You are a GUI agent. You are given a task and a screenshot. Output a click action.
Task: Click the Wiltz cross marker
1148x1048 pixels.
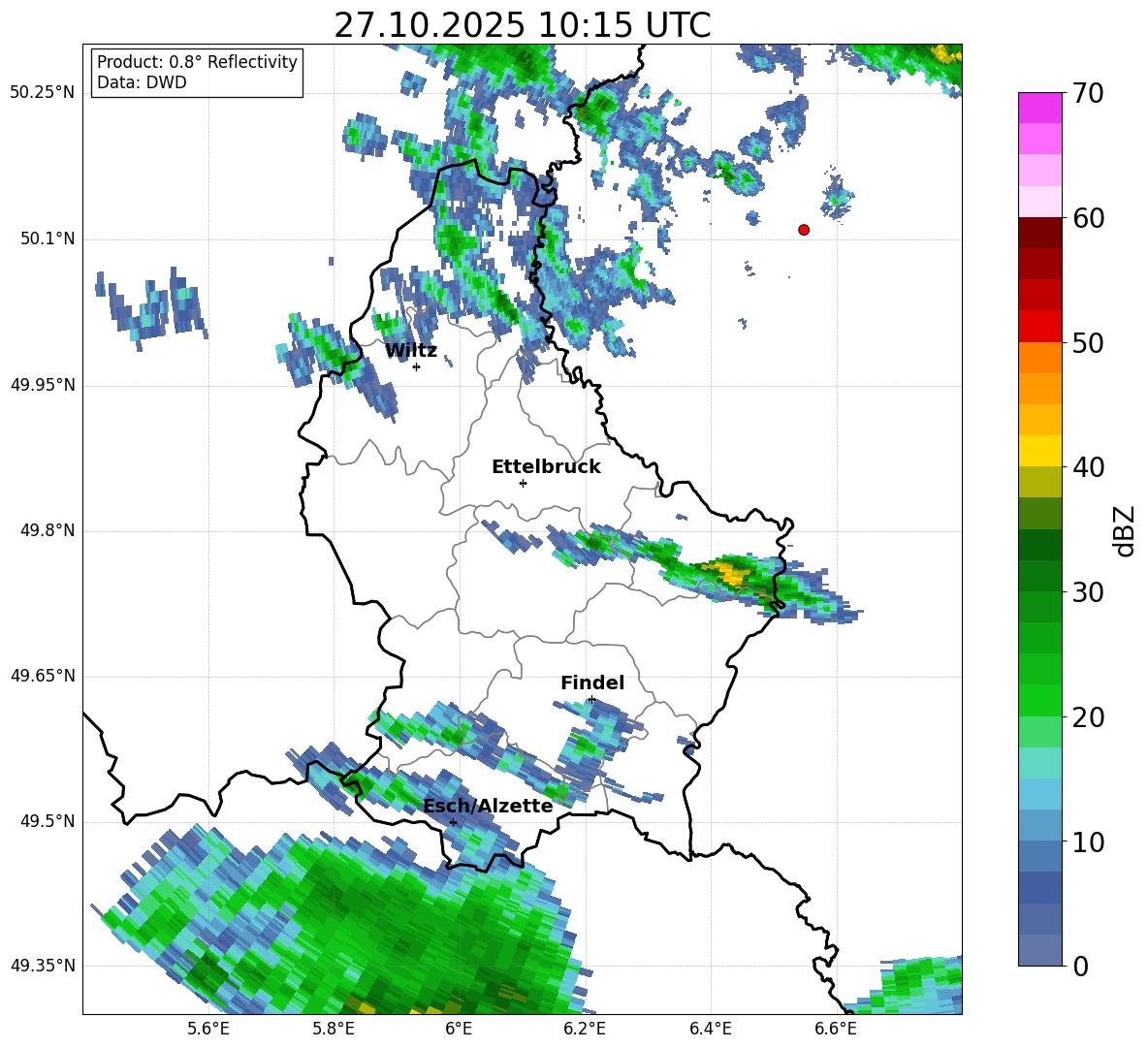click(x=416, y=366)
